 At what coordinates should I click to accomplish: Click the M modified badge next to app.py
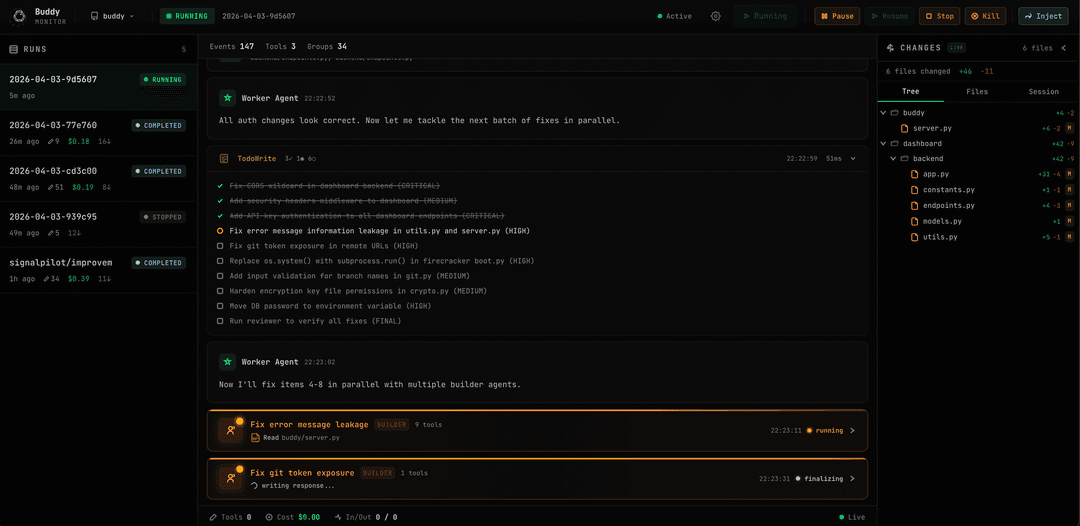(x=1070, y=174)
